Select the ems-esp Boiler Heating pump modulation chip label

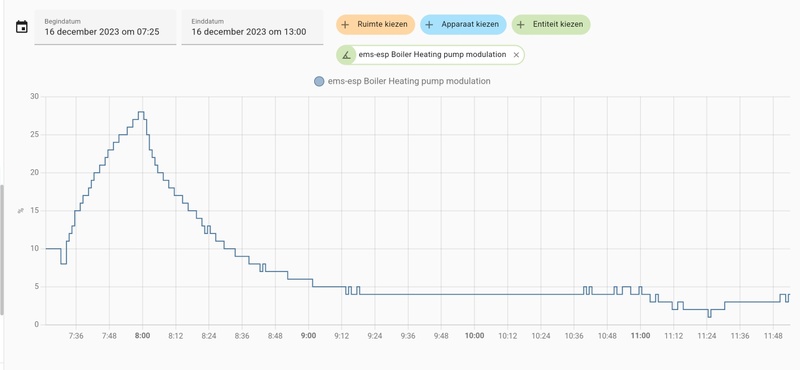coord(432,55)
